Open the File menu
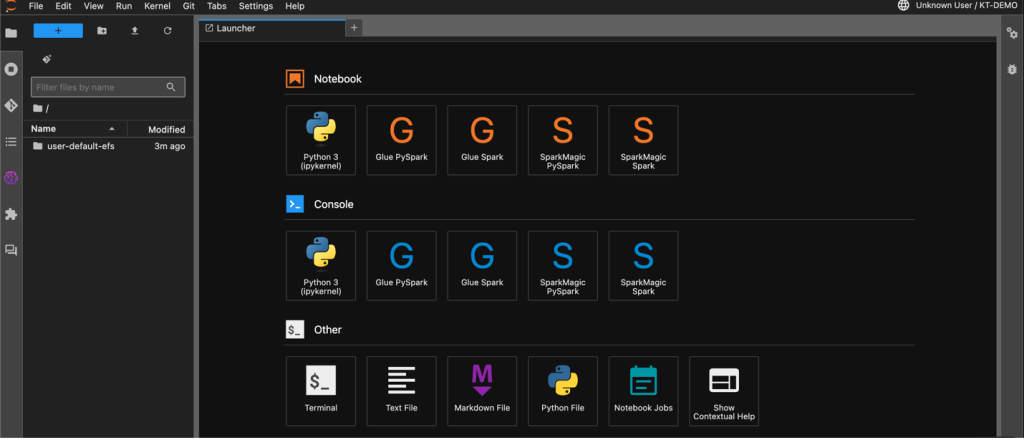1024x440 pixels. pos(36,6)
